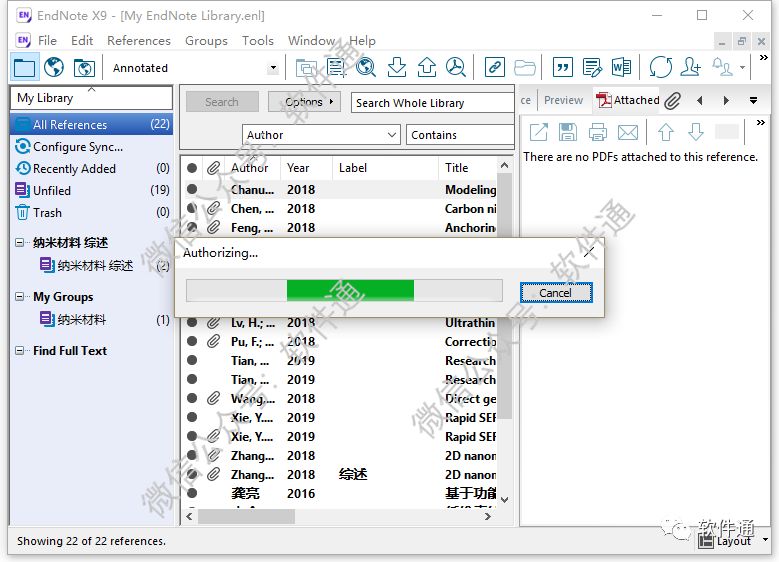Toggle read status dot for Chanu 2018 row
Screen dimensions: 779x562
(x=192, y=189)
